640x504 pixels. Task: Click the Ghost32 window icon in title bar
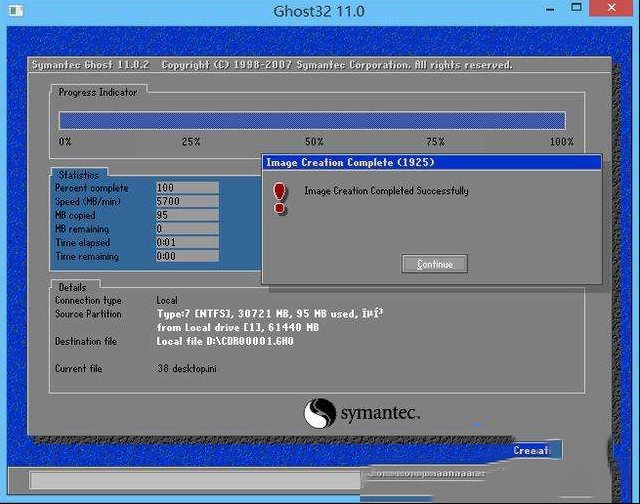tap(16, 10)
